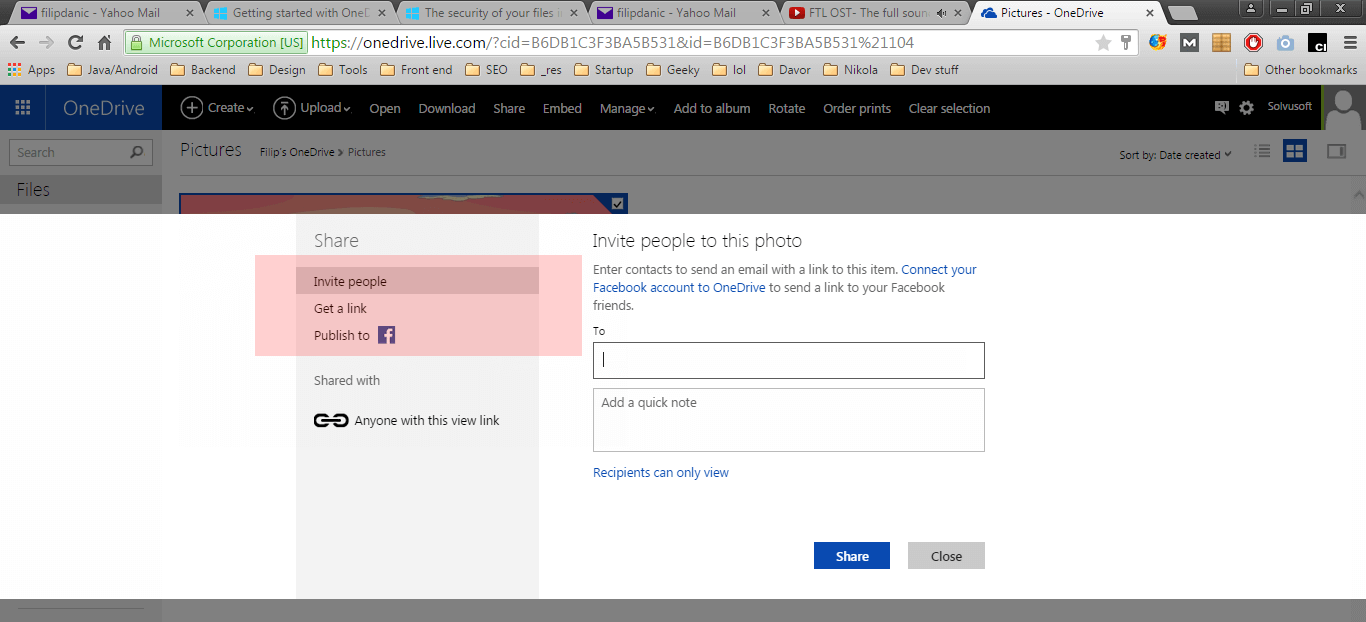Click Rotate in the command bar
This screenshot has width=1366, height=622.
point(787,108)
